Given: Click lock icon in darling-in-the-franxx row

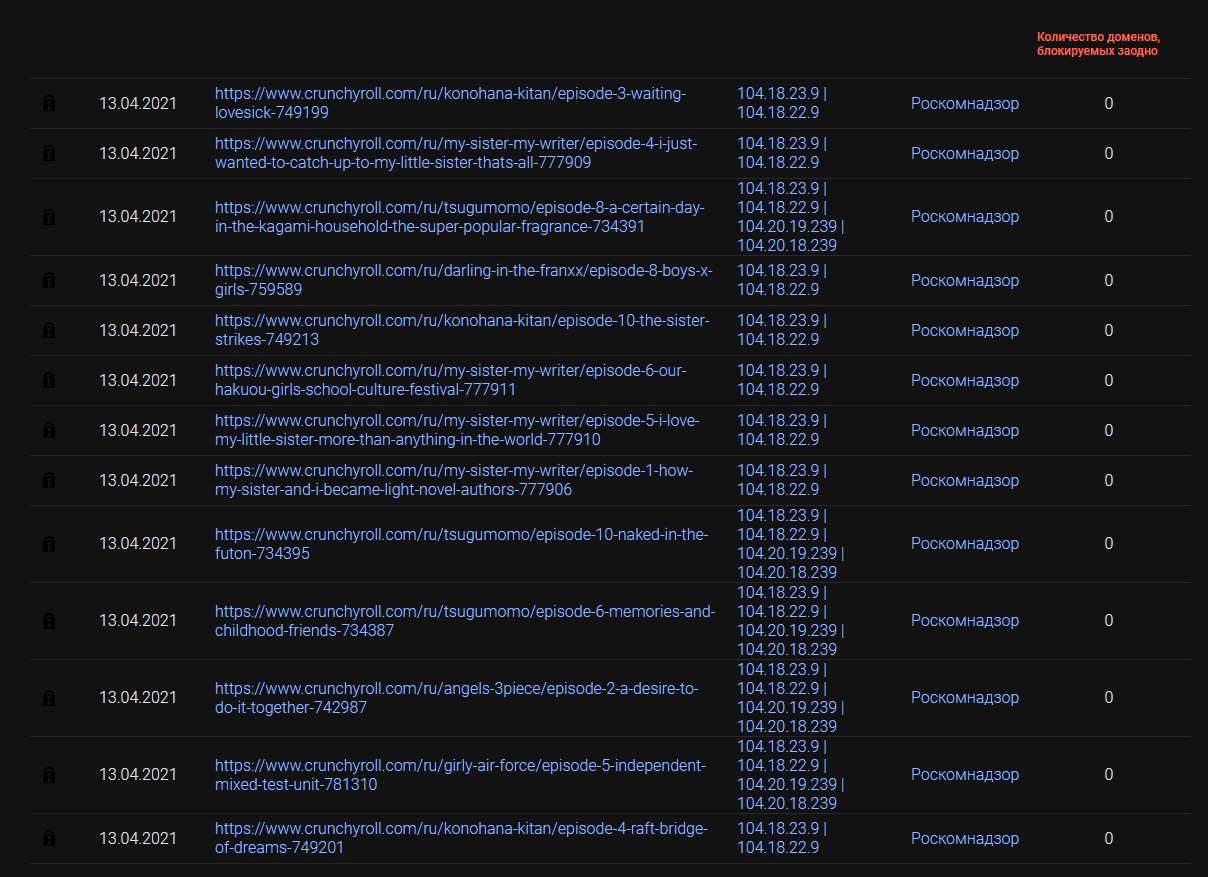Looking at the screenshot, I should [x=49, y=281].
